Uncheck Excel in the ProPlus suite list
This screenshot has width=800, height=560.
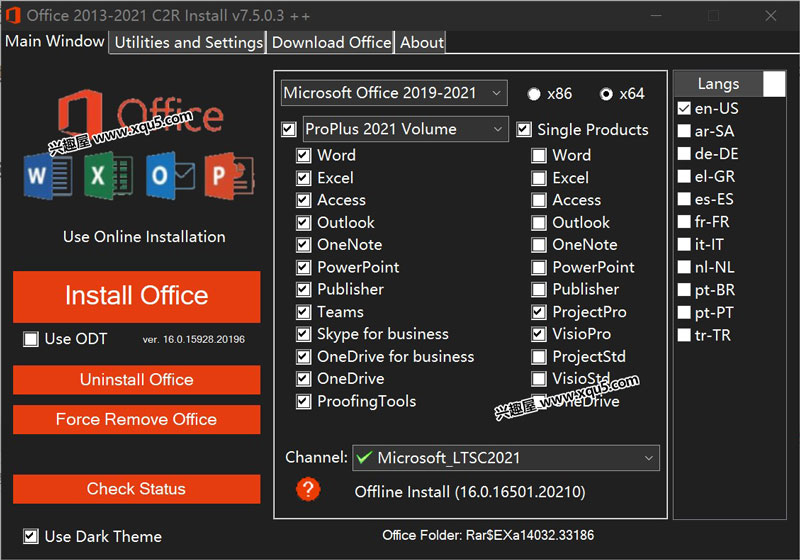pos(304,177)
